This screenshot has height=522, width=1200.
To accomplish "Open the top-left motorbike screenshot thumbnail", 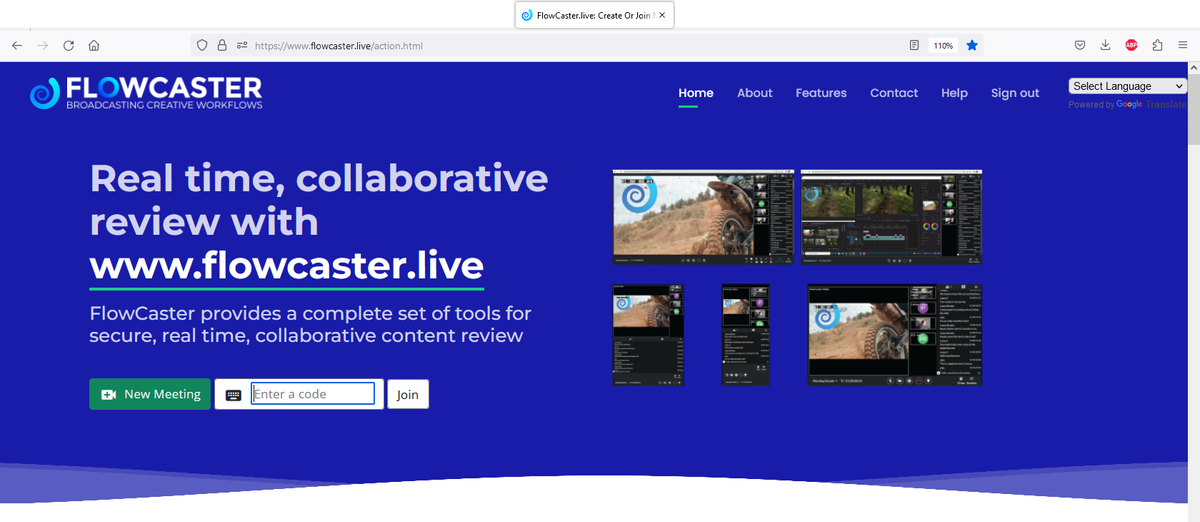I will pyautogui.click(x=704, y=217).
